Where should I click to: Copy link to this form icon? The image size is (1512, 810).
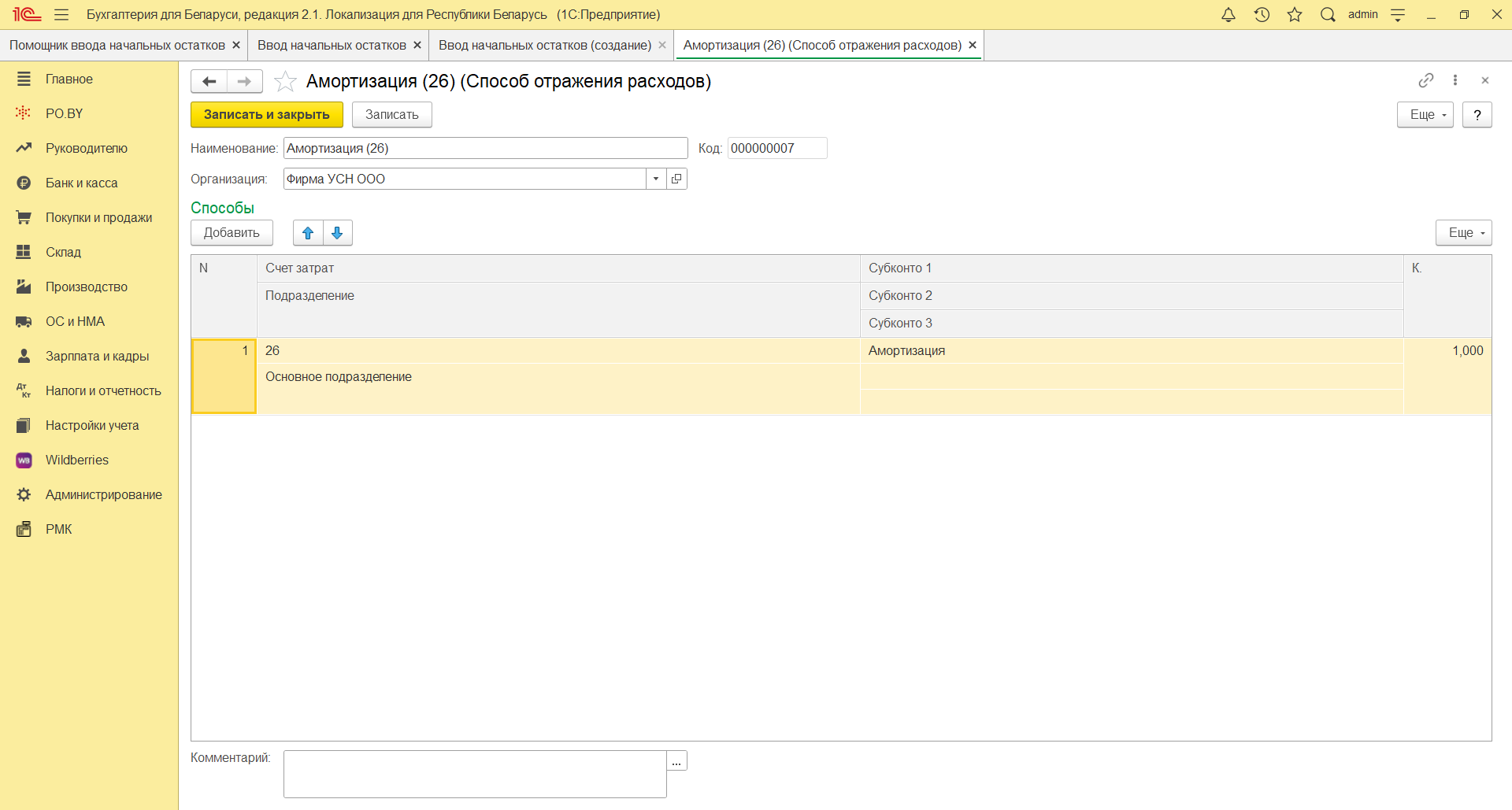click(x=1425, y=80)
